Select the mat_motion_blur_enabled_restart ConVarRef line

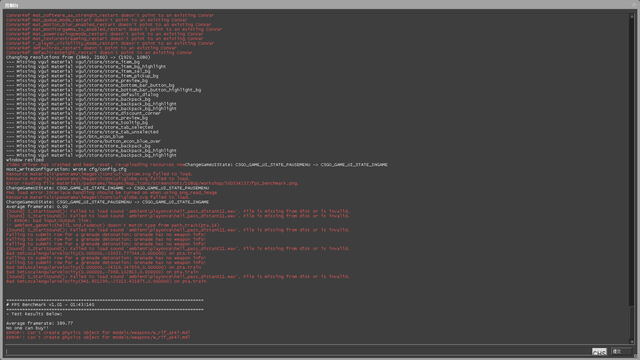[109, 24]
